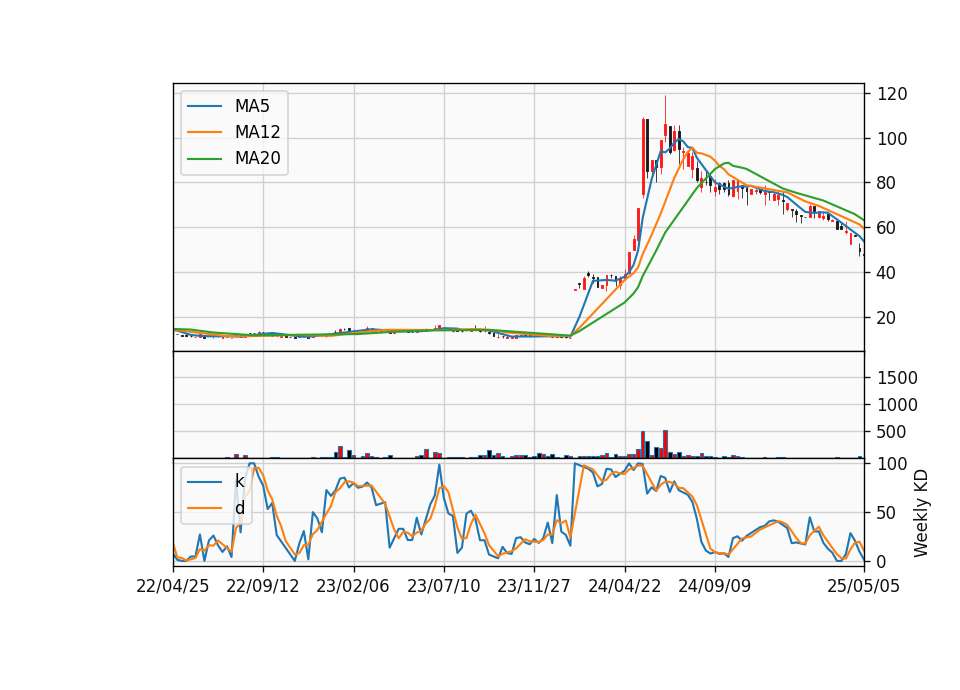
Task: Click the 23/07/10 date tick label
Action: 444,586
